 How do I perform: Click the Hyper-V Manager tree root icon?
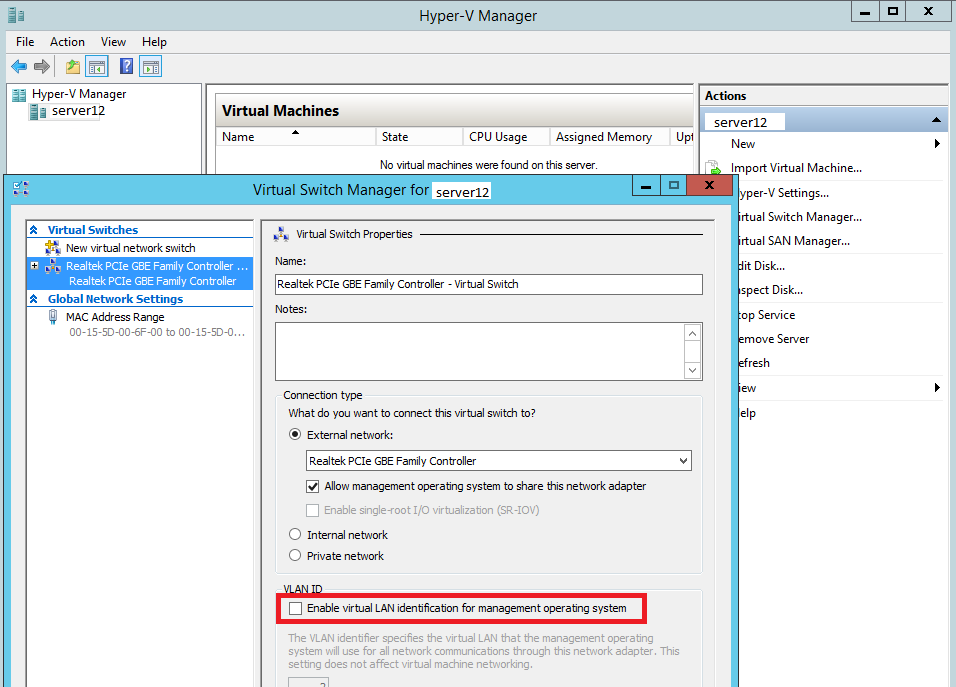click(20, 94)
